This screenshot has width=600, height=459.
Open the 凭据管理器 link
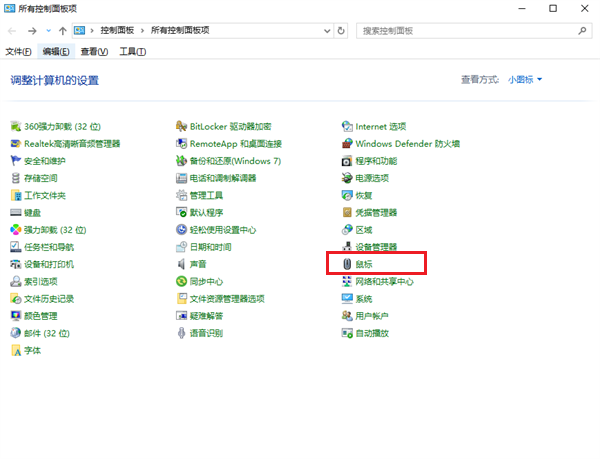coord(376,213)
